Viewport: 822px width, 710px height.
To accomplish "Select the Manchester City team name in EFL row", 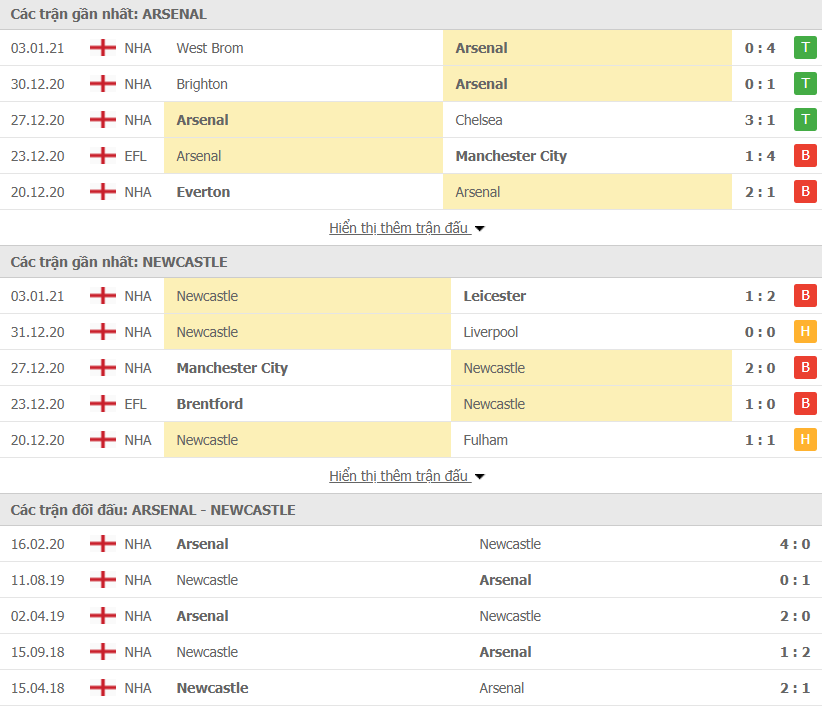I will 510,156.
